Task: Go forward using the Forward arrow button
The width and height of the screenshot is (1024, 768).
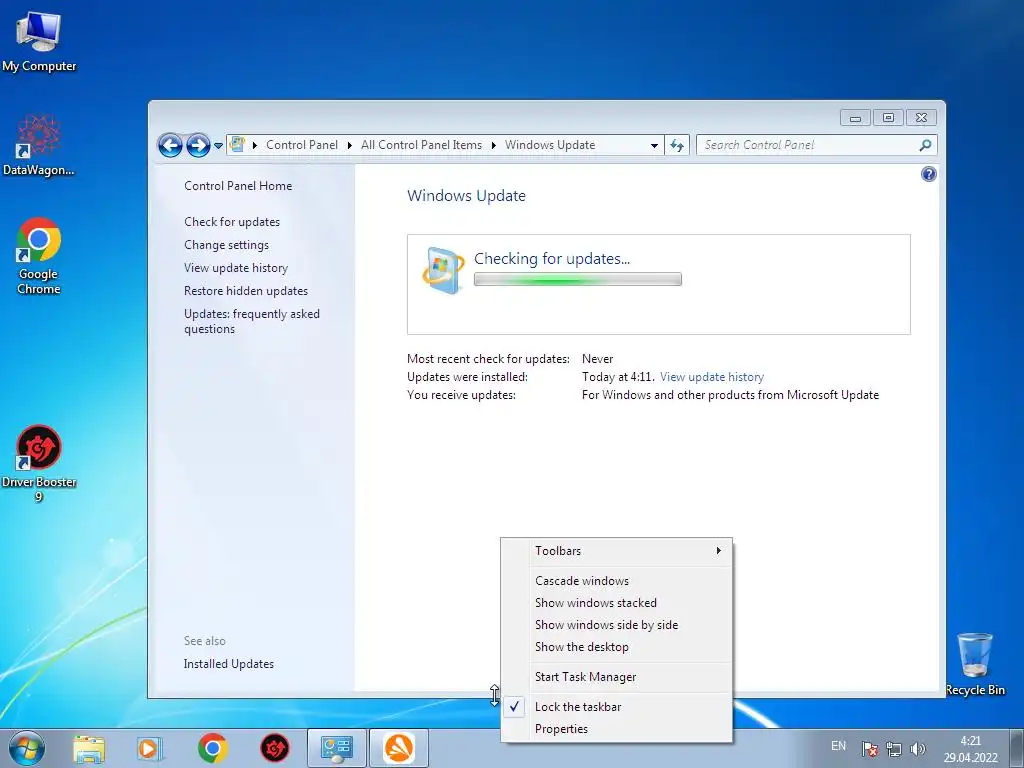Action: [198, 145]
